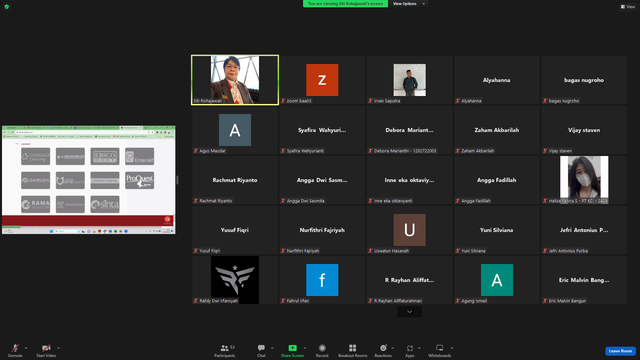Click the Yuni Silviana participant tile
The height and width of the screenshot is (360, 640).
pos(497,230)
